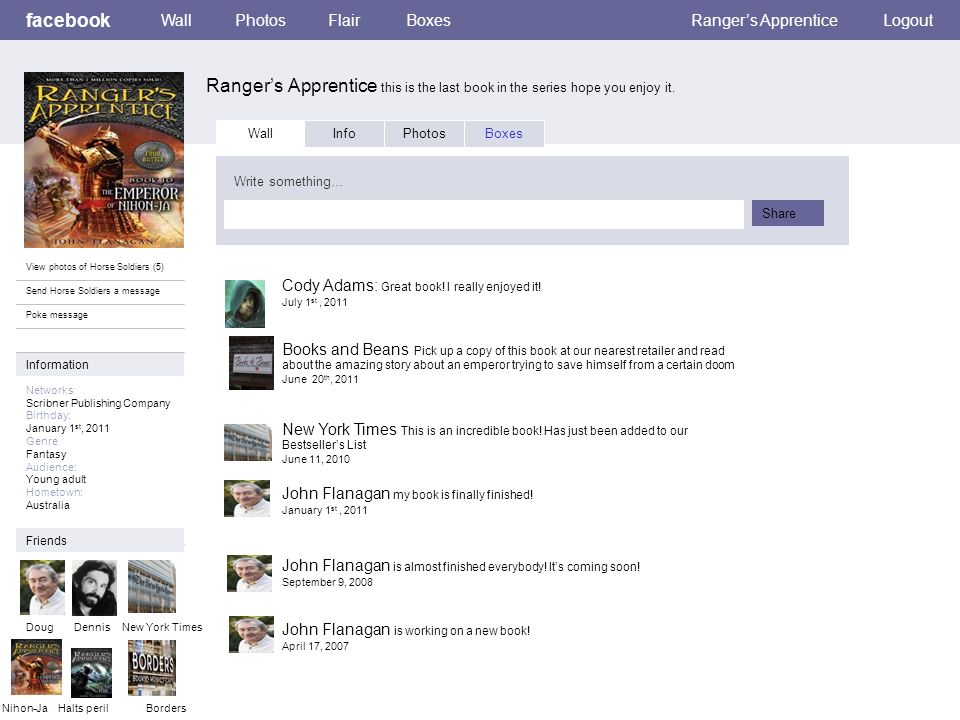Click the April 17, 2007 post date

(x=315, y=646)
